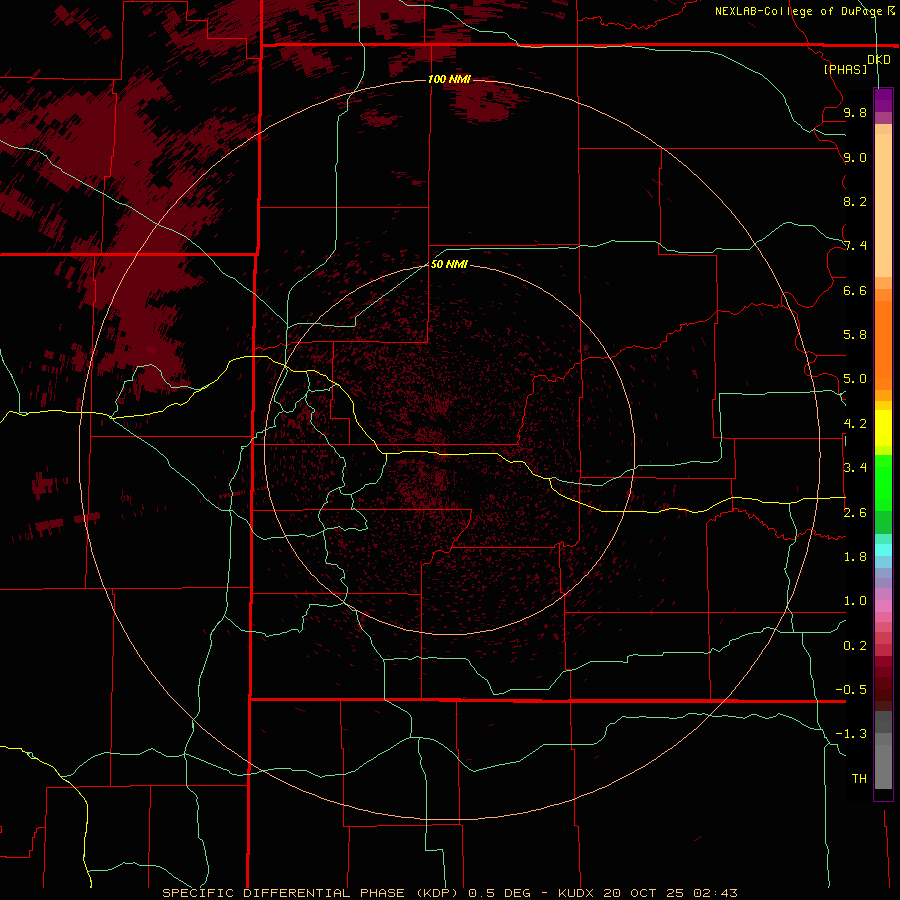The height and width of the screenshot is (900, 900).
Task: Select the 5.0 scale value
Action: click(855, 379)
